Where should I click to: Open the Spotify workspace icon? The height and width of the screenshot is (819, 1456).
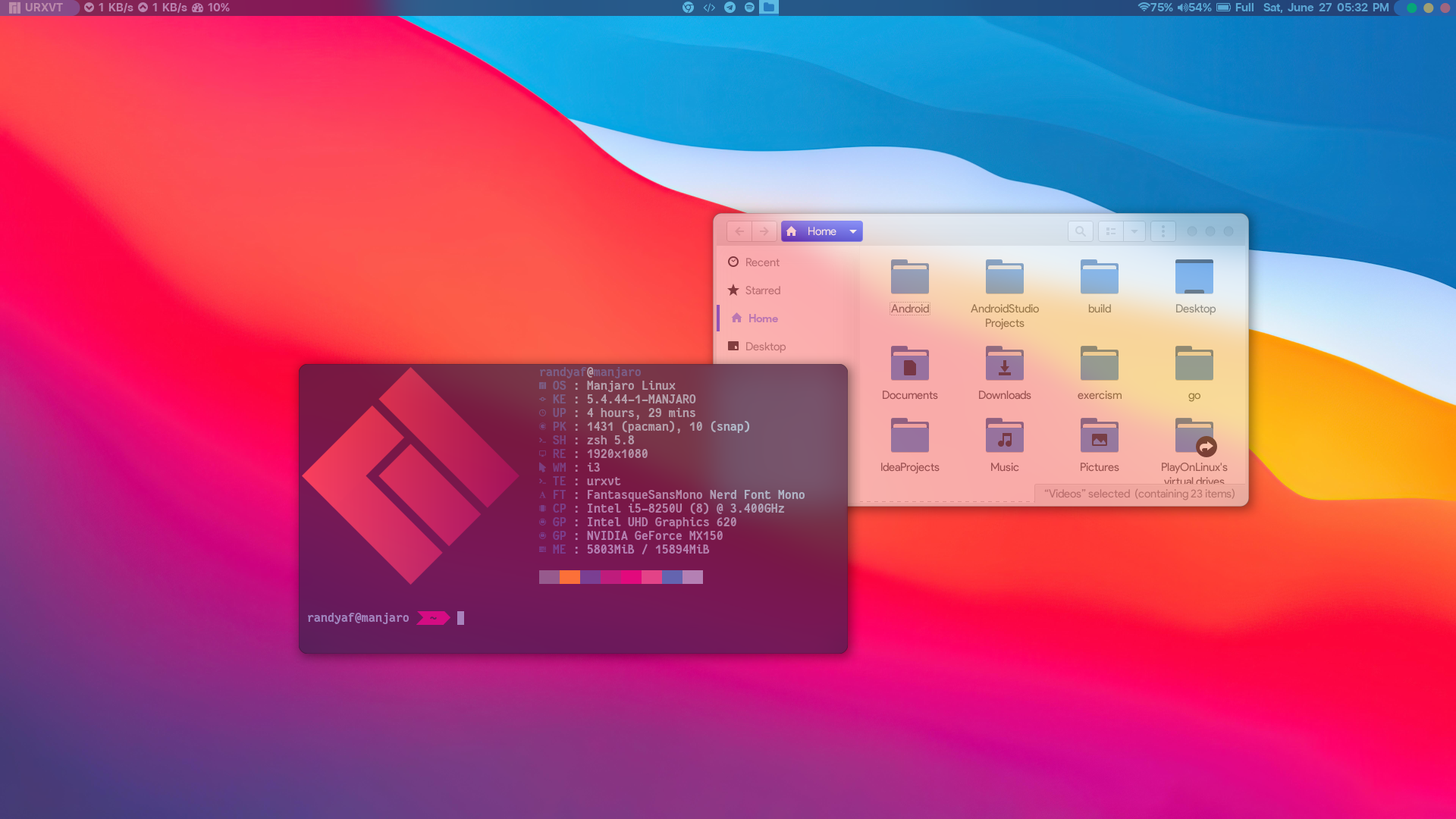click(749, 8)
